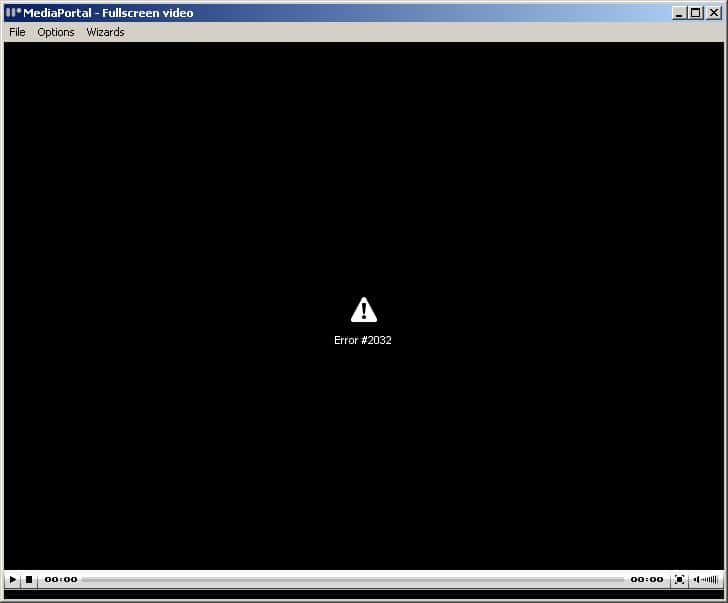Stop playback with the stop button

click(x=29, y=579)
